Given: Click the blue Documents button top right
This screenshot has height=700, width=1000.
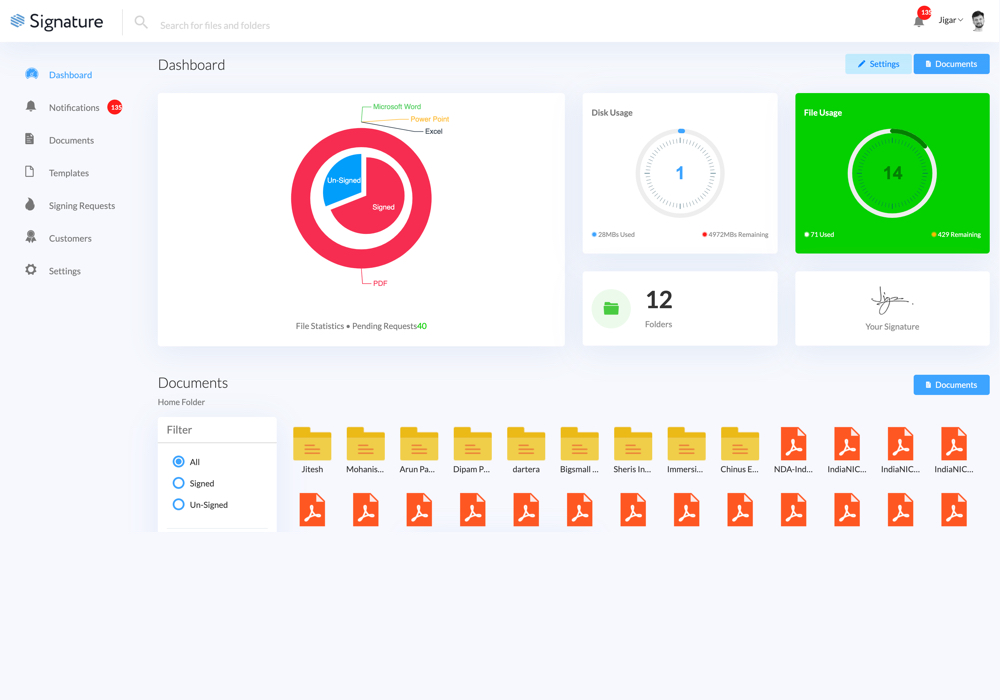Looking at the screenshot, I should tap(951, 63).
